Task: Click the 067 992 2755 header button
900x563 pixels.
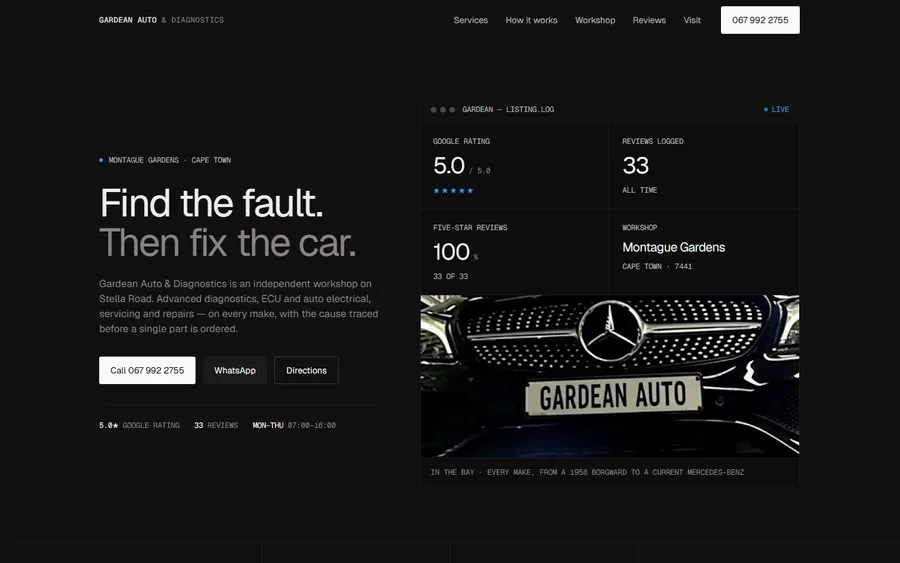Action: 760,20
